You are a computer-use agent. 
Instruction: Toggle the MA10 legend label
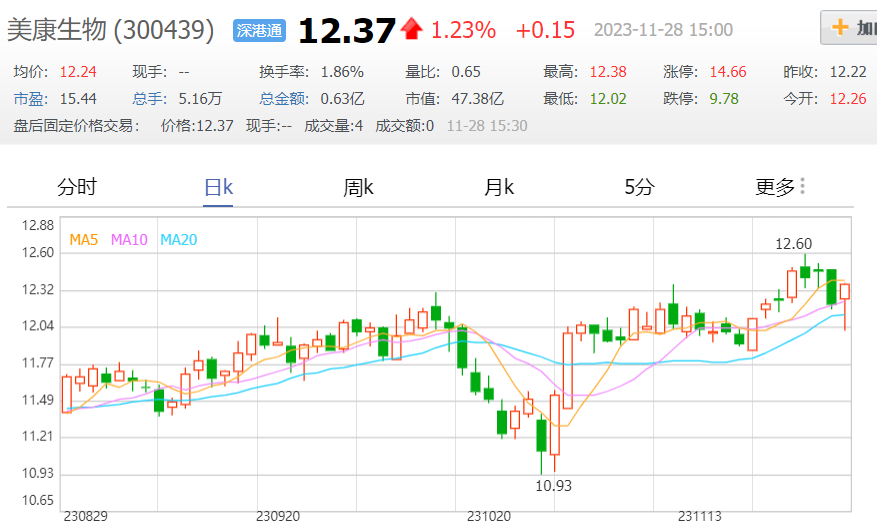[129, 240]
